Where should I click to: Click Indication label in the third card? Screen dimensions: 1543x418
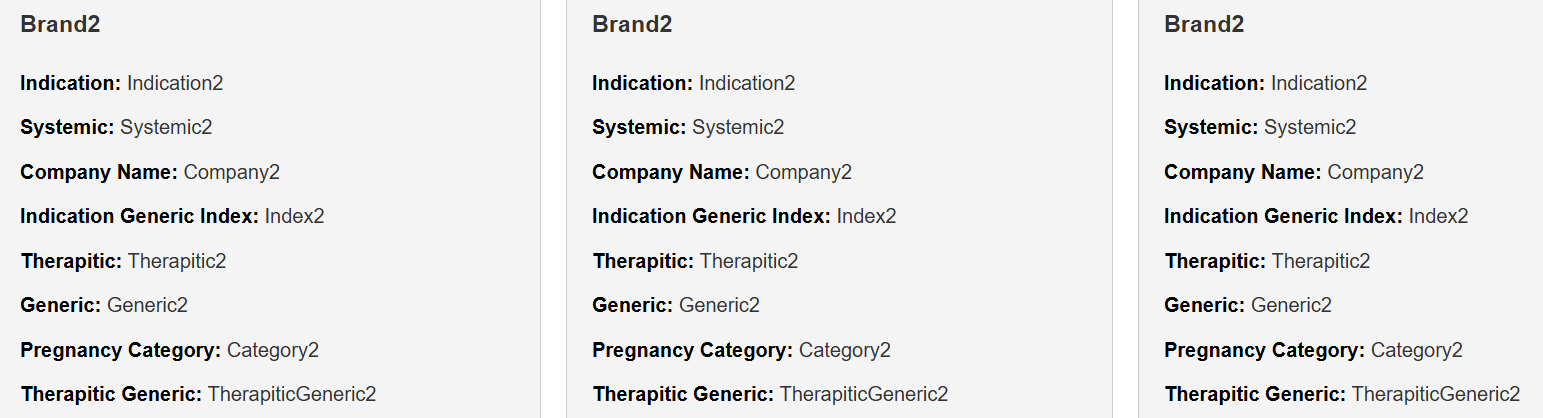pyautogui.click(x=1214, y=83)
